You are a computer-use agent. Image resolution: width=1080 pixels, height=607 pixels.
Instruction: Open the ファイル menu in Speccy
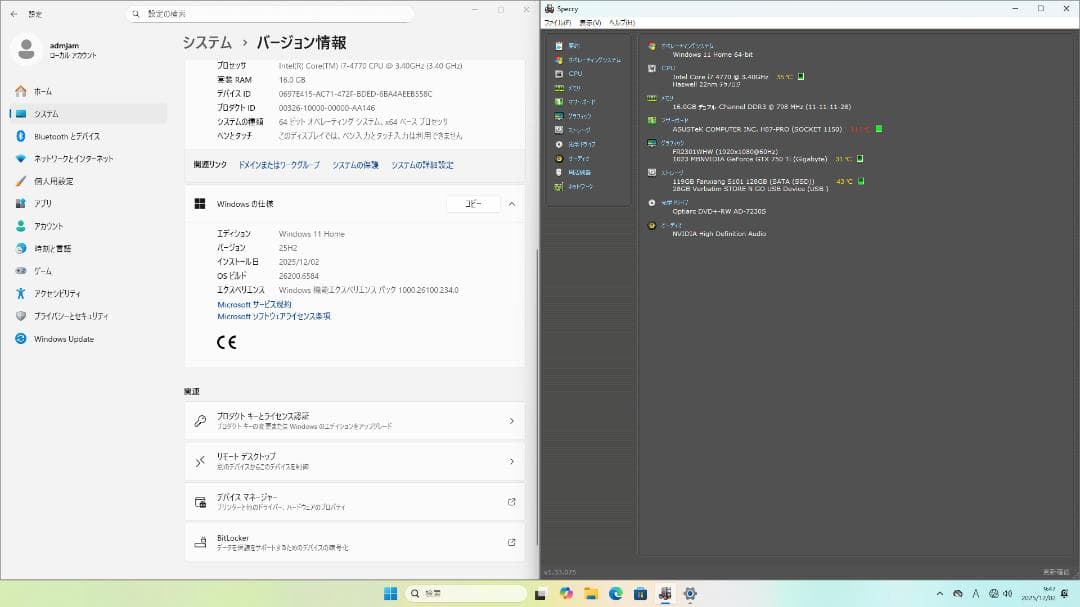click(556, 22)
